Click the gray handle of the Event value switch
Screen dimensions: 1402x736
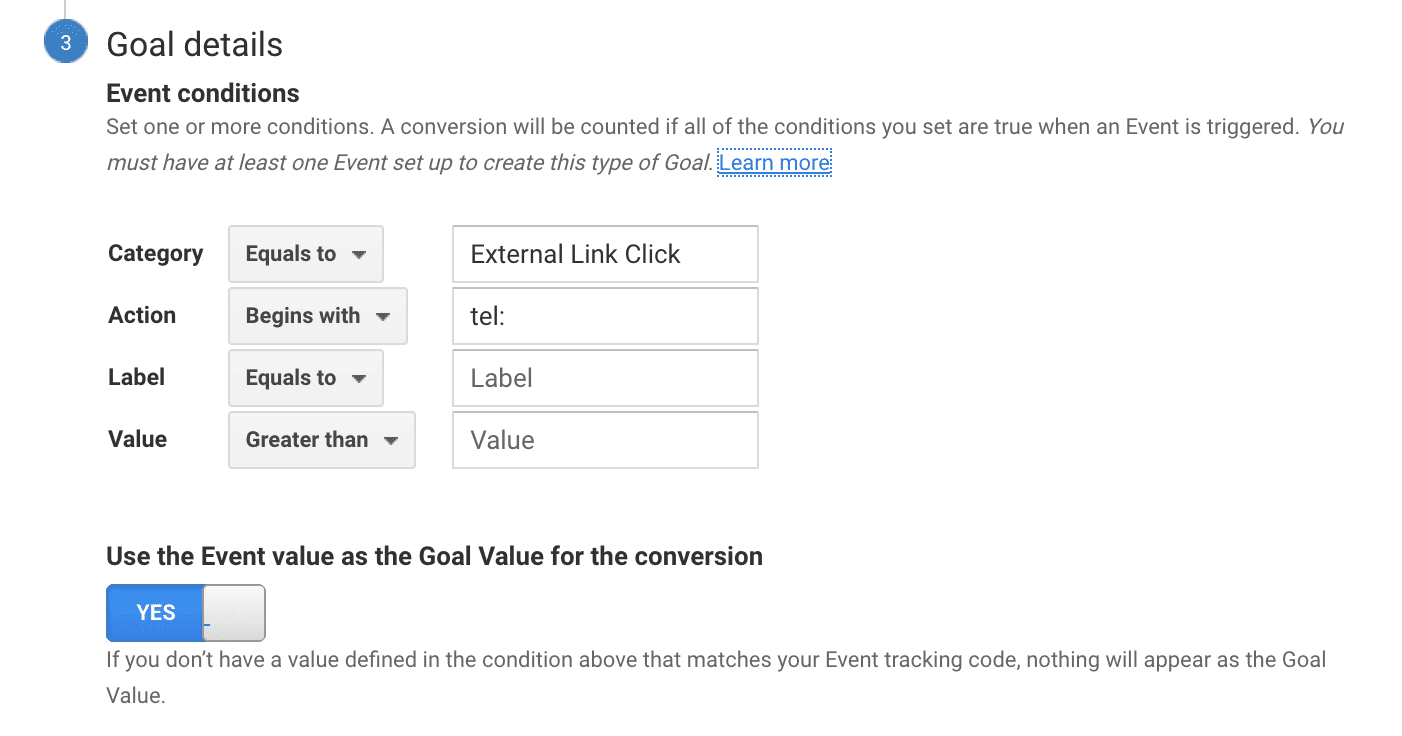[234, 613]
